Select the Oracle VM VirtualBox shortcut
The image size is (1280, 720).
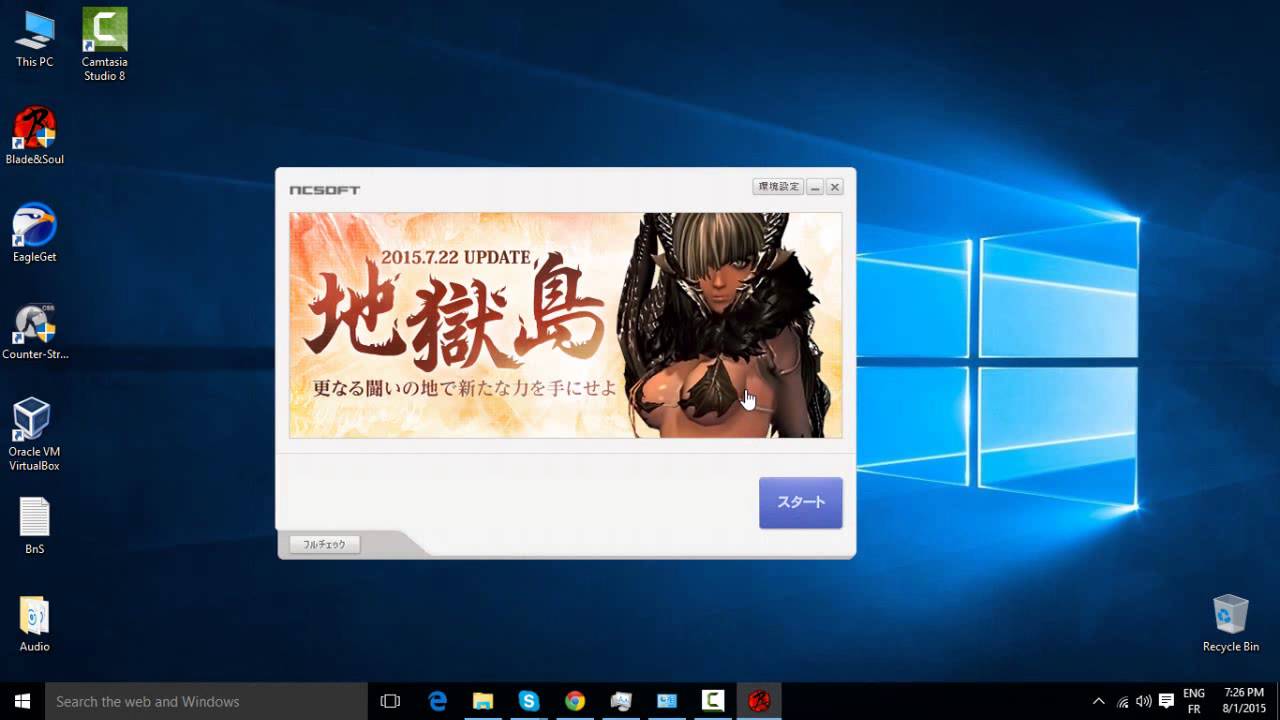tap(34, 435)
